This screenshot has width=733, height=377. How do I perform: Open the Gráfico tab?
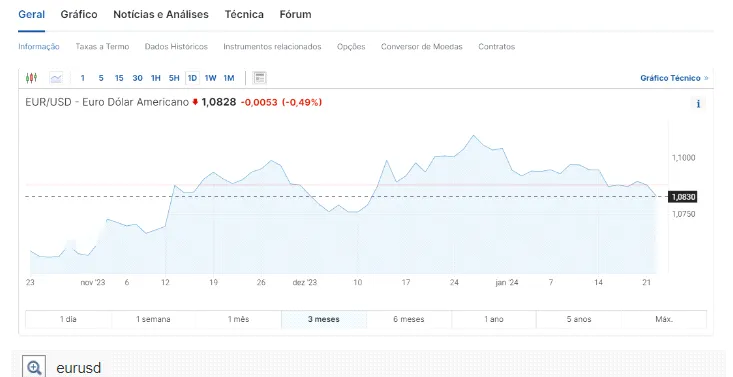coord(79,14)
